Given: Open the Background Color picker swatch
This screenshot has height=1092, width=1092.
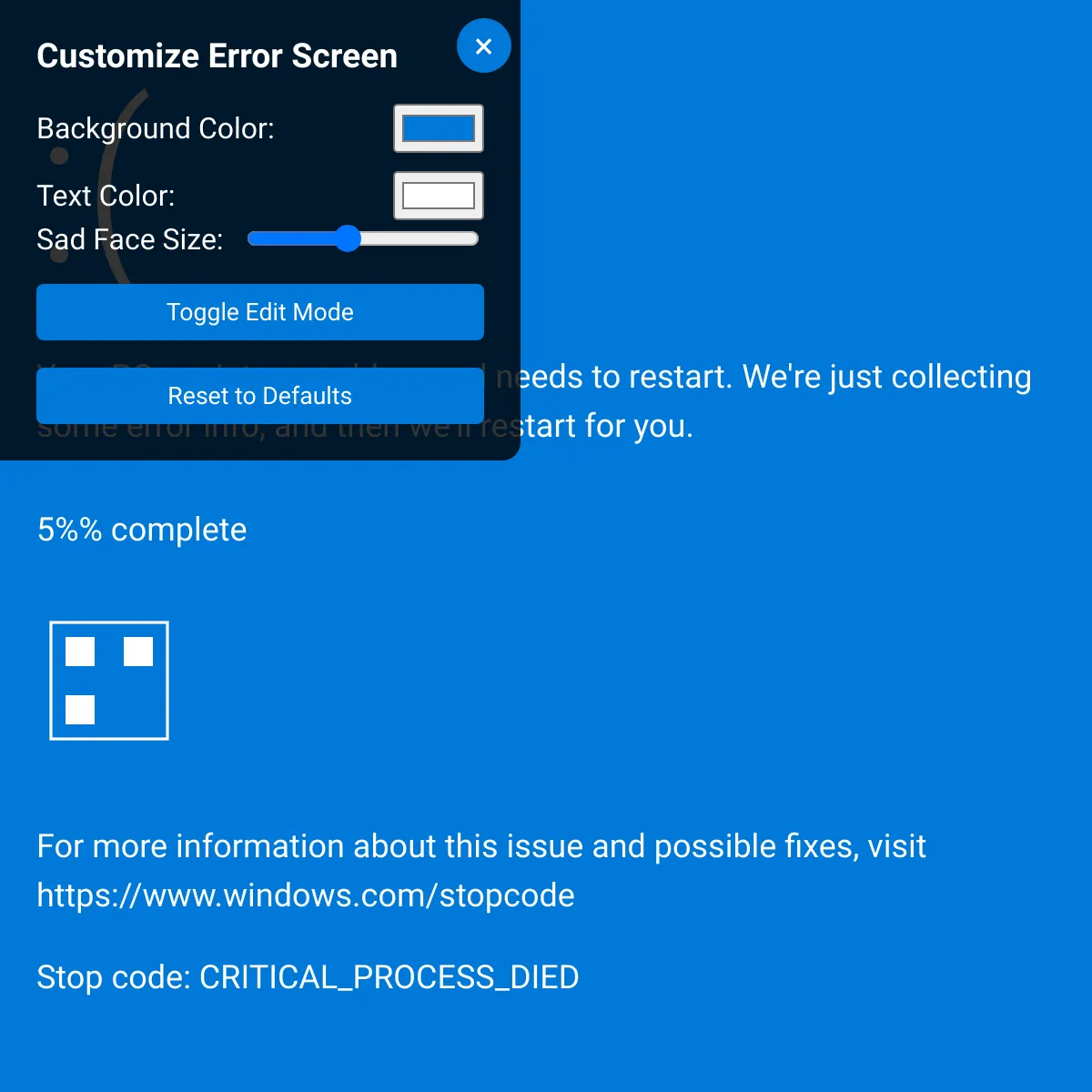Looking at the screenshot, I should 438,128.
